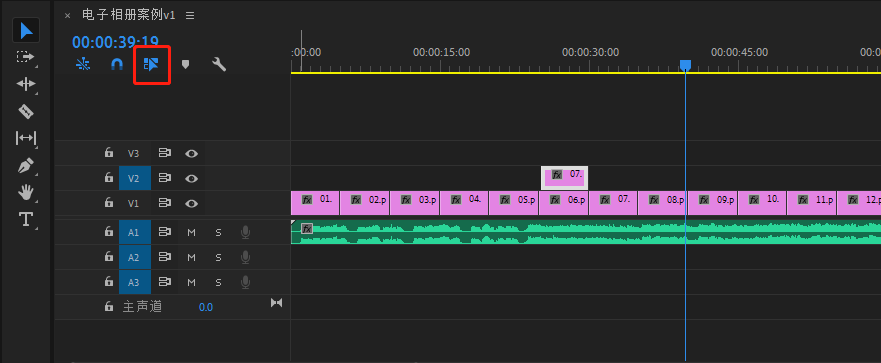The height and width of the screenshot is (363, 881).
Task: Toggle lock on track A3
Action: 108,282
